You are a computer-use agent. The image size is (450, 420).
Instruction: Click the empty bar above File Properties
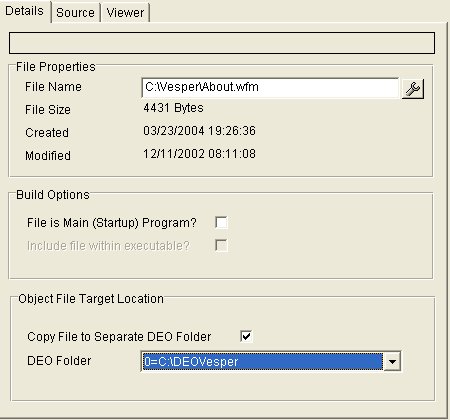(x=222, y=43)
